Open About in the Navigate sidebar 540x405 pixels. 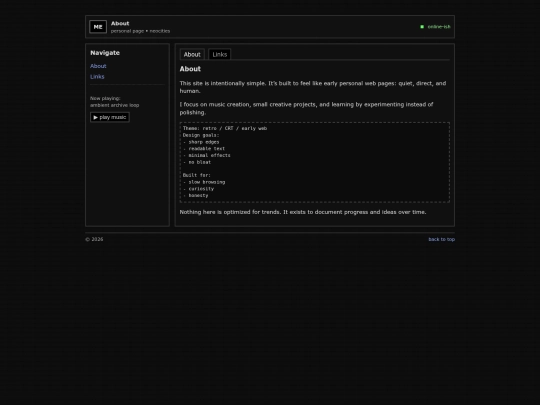(x=98, y=66)
